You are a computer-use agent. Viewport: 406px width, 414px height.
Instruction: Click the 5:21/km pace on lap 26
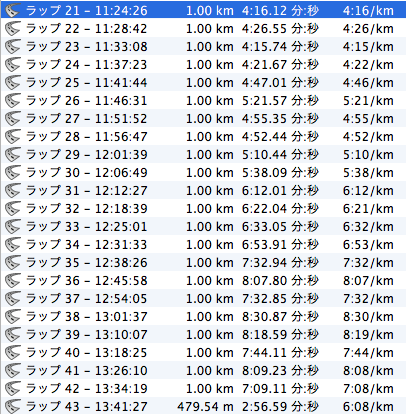[368, 101]
